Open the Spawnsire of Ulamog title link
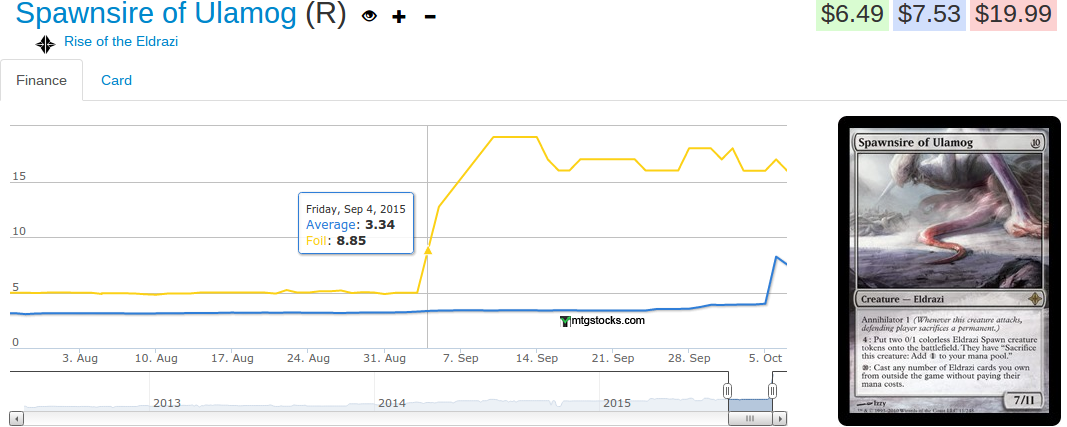Image resolution: width=1067 pixels, height=427 pixels. coord(156,14)
